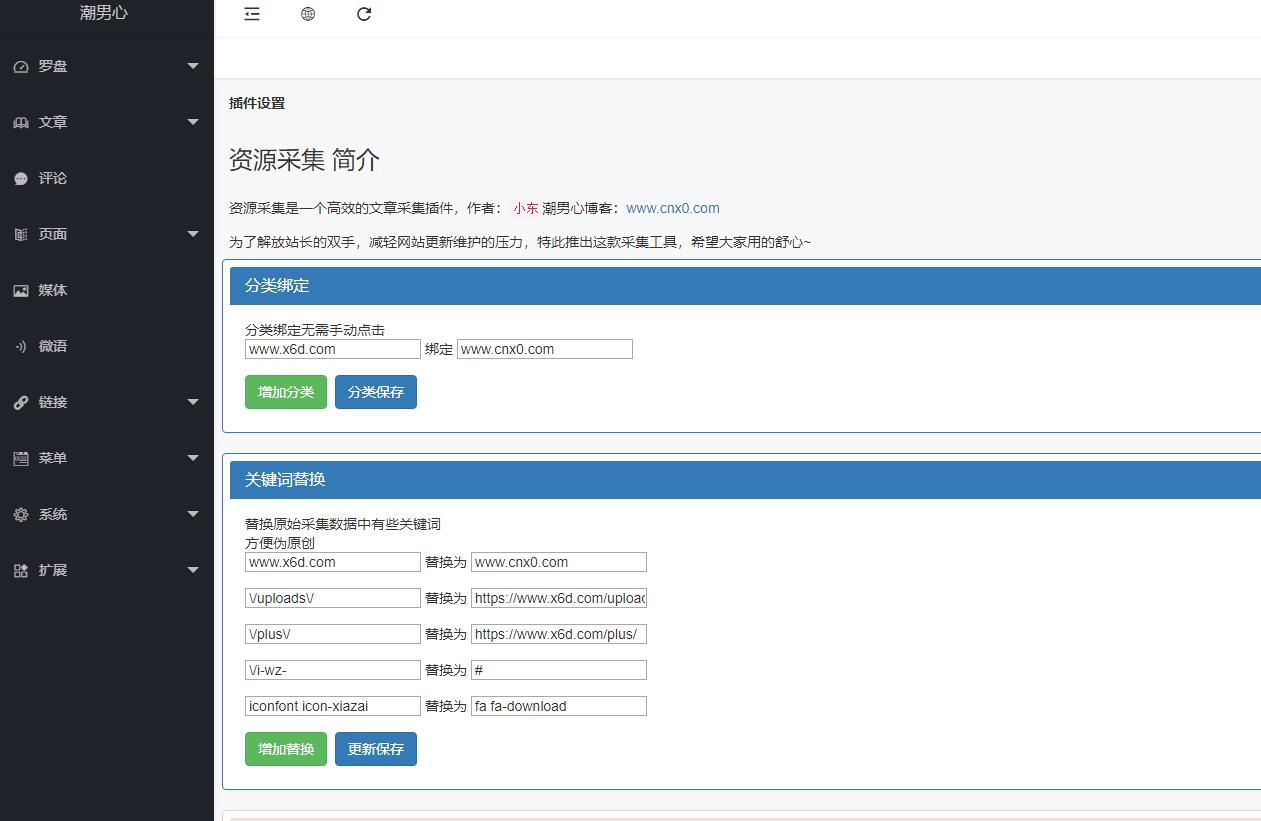
Task: Click the globe icon in the top bar
Action: point(307,14)
